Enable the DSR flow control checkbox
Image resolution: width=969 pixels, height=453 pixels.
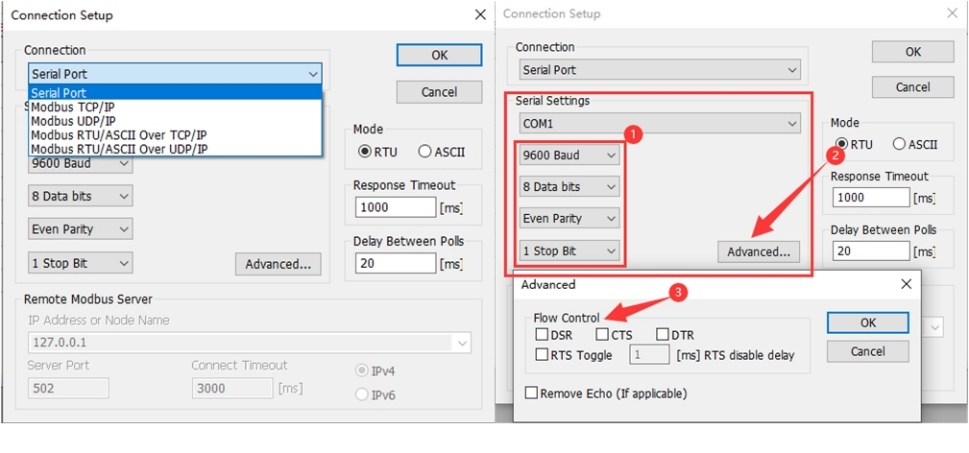click(x=542, y=335)
